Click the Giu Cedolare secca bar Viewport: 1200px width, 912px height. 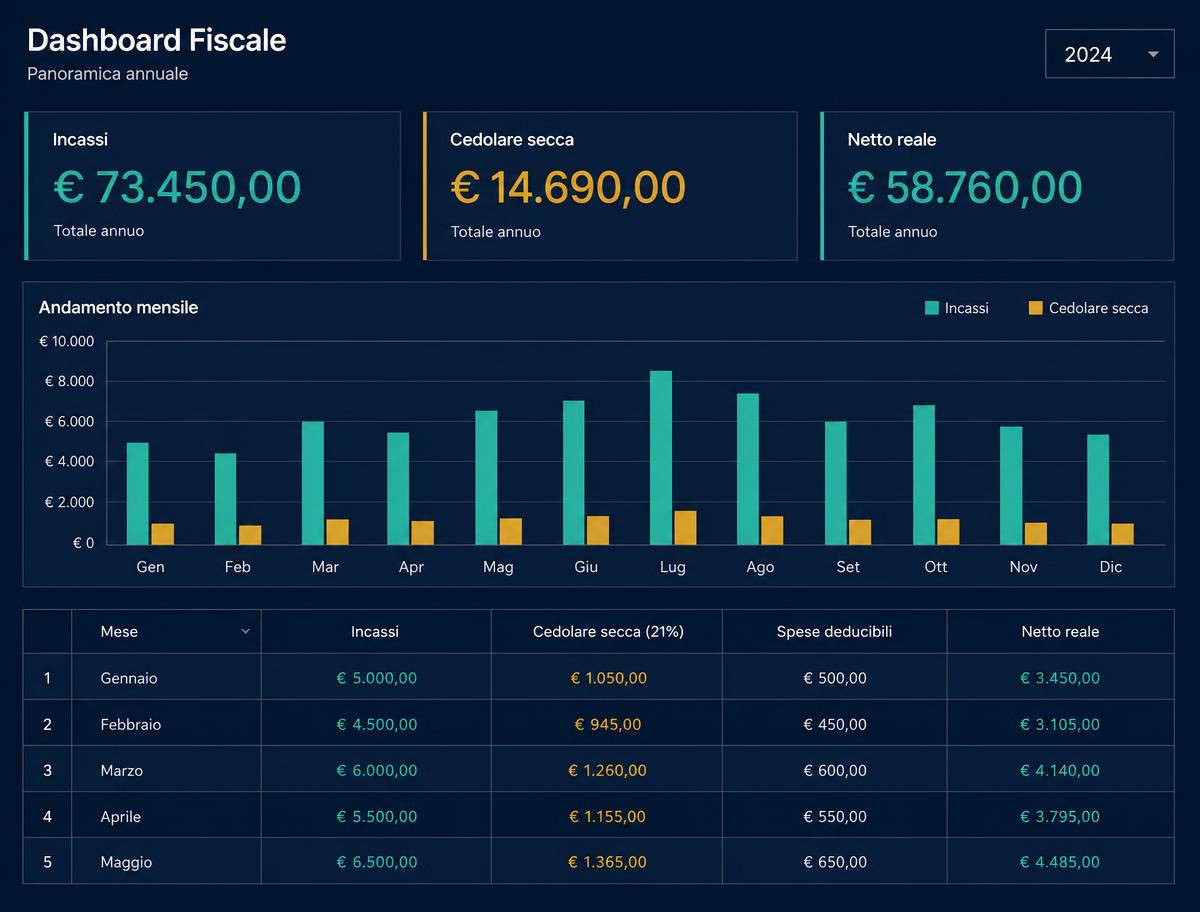(598, 530)
